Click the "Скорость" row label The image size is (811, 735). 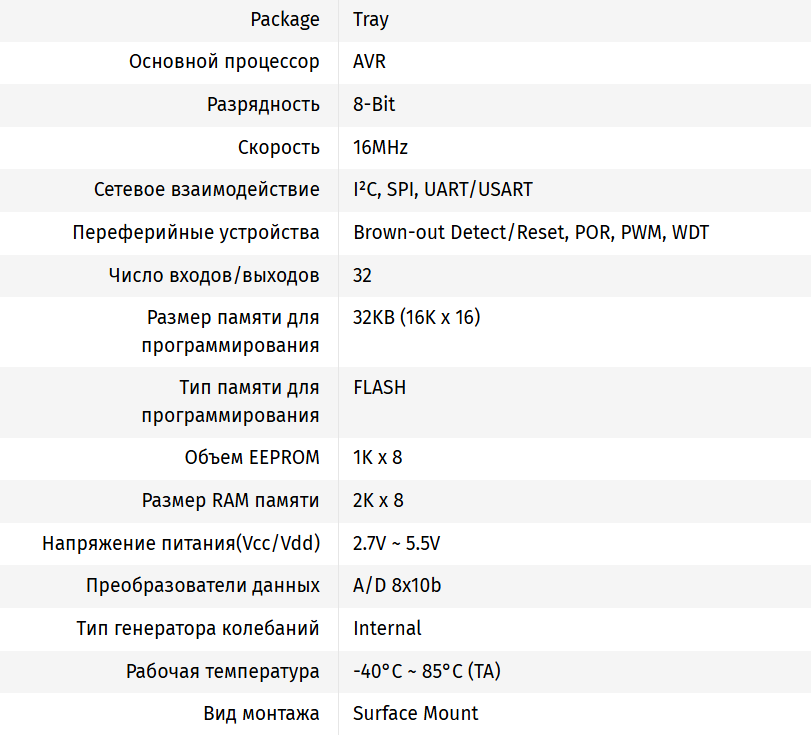[x=278, y=148]
